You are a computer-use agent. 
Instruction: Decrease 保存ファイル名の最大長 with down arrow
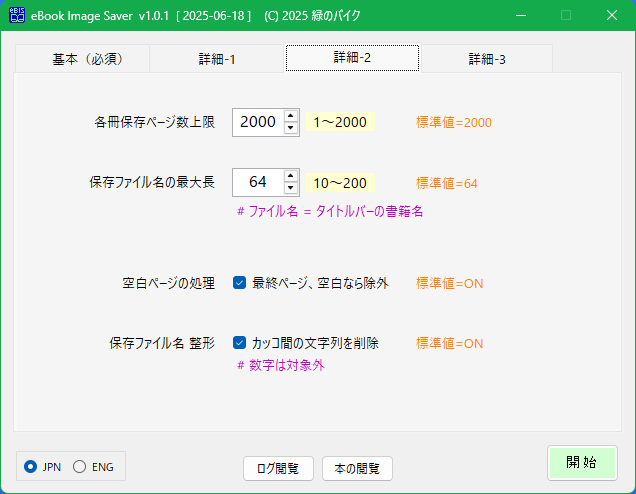click(x=290, y=188)
